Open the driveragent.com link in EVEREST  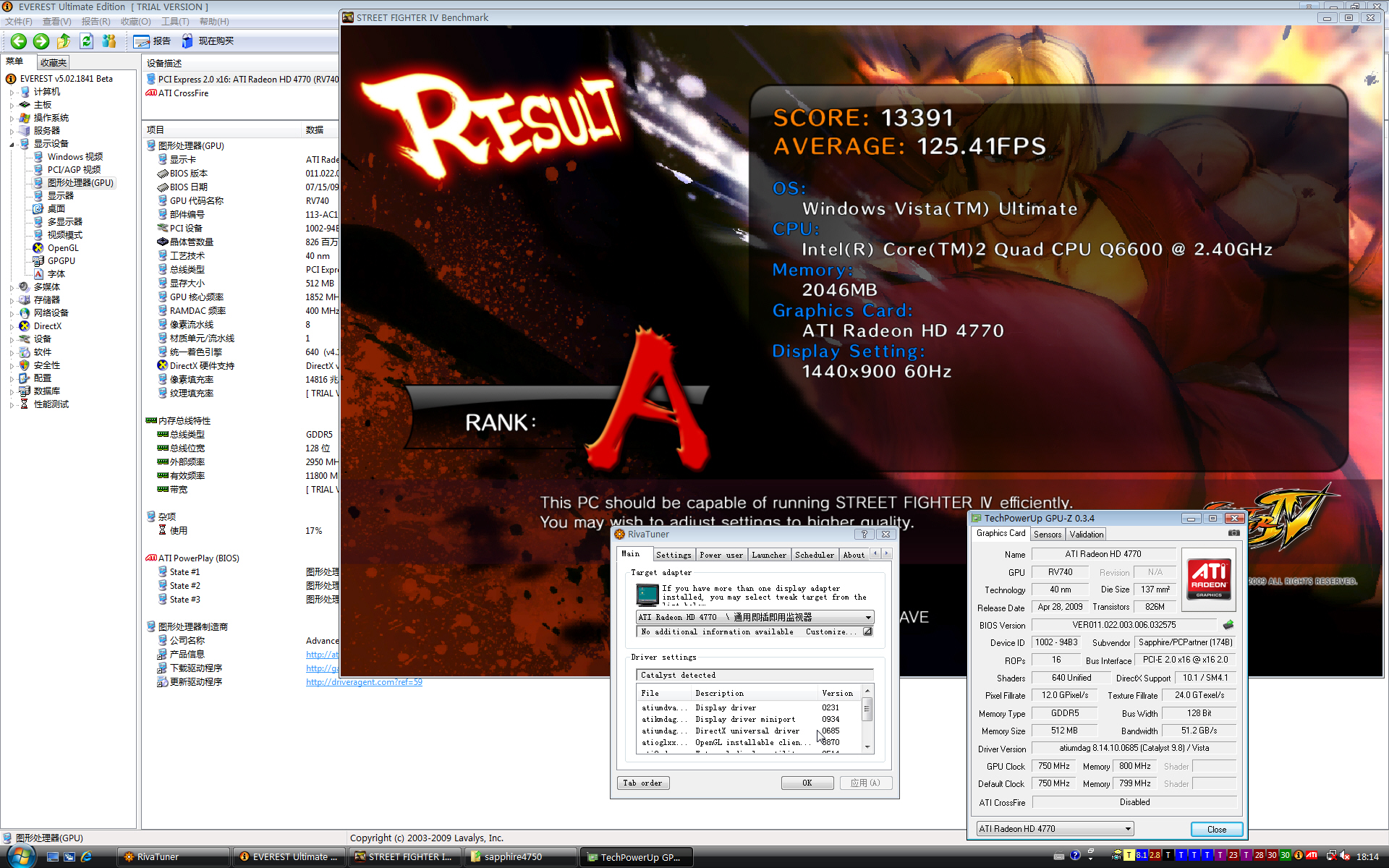point(364,682)
